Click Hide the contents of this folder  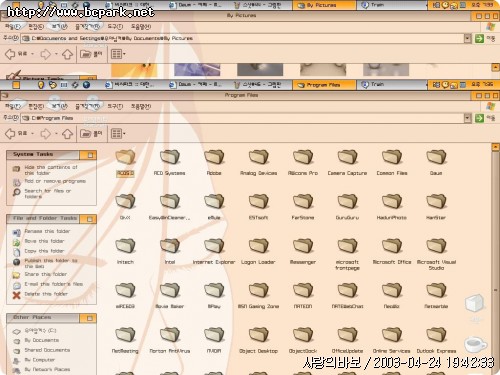(51, 170)
